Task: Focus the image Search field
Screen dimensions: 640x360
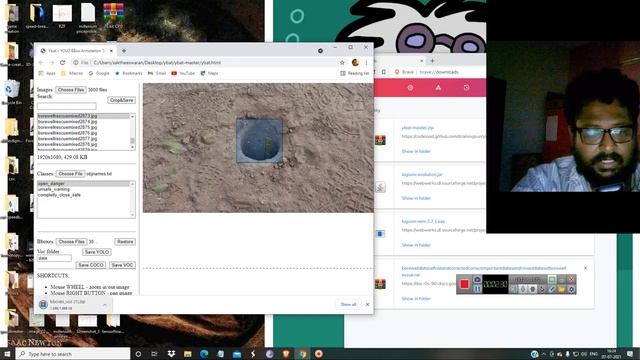Action: 67,106
